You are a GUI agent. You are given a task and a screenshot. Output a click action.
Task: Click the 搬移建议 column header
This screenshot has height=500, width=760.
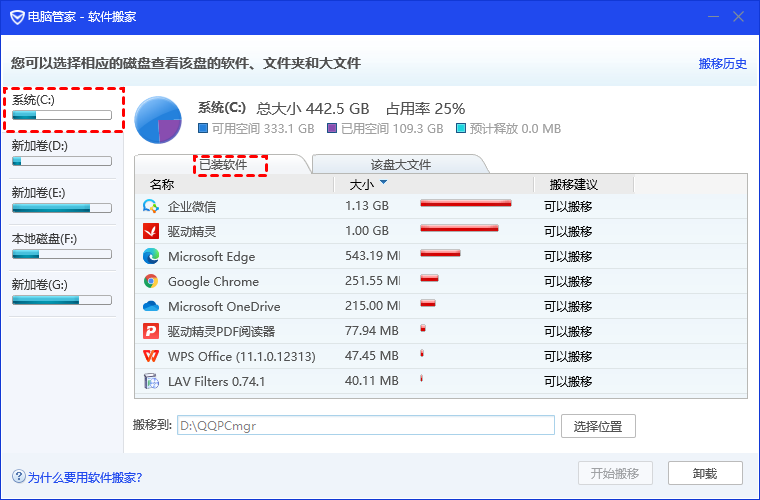584,185
